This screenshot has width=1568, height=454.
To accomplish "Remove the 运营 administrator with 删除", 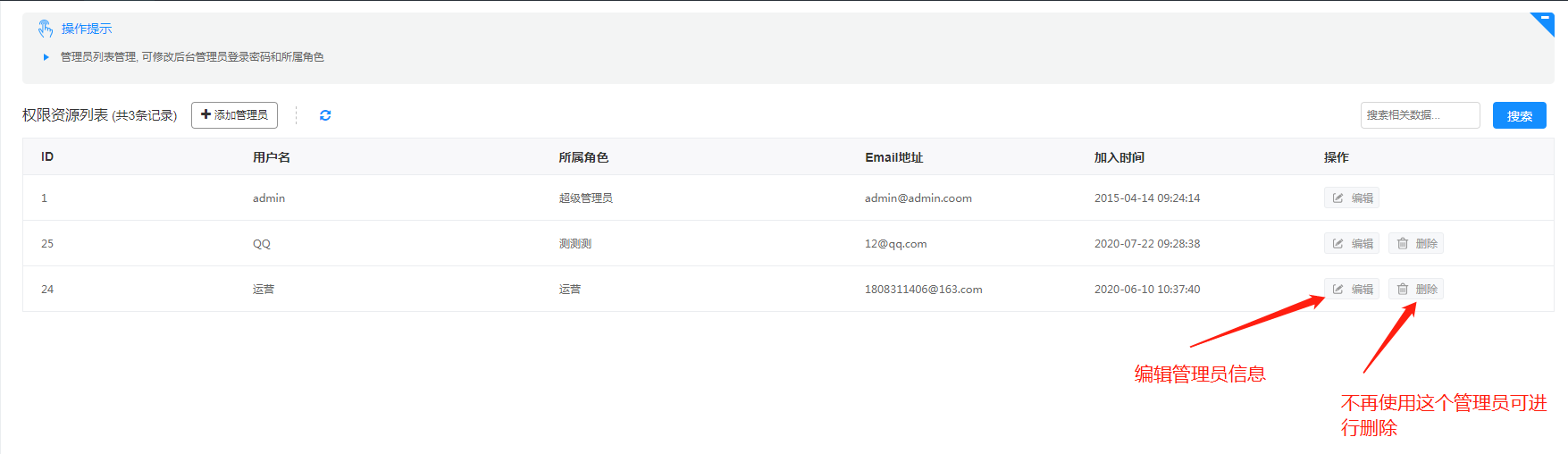I will pyautogui.click(x=1416, y=290).
